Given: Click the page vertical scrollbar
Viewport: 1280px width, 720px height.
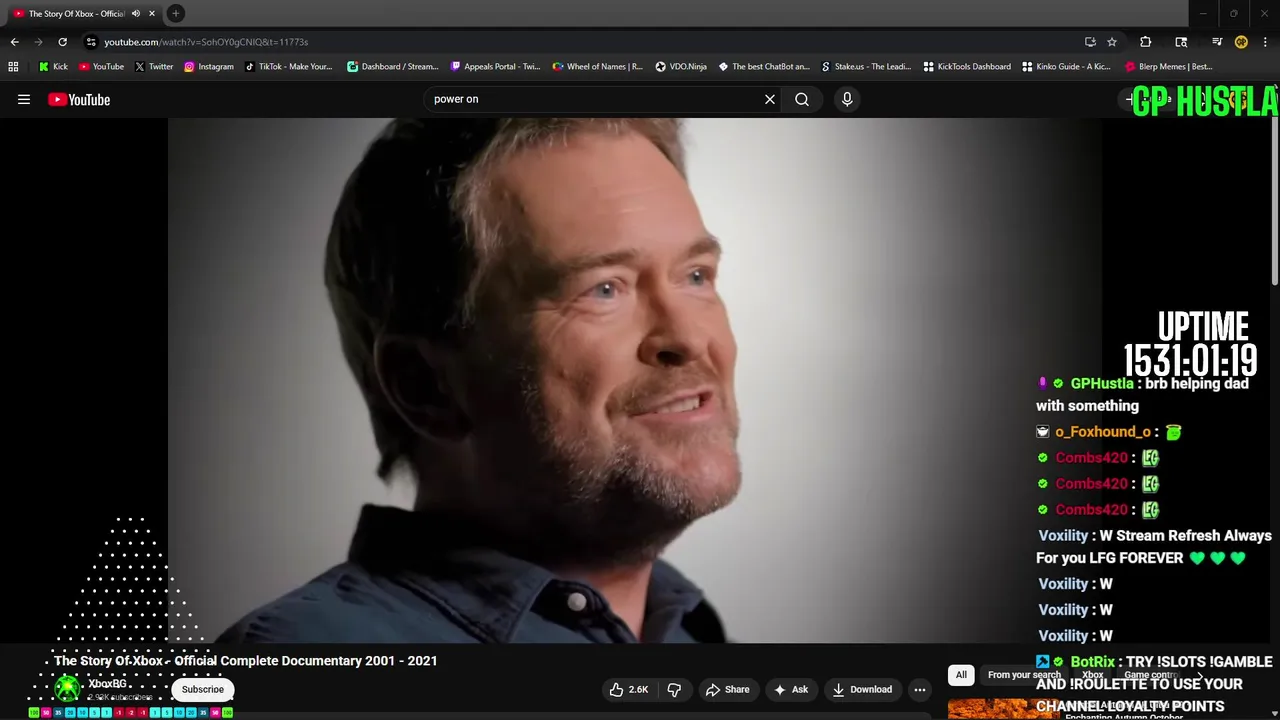Looking at the screenshot, I should (1275, 200).
